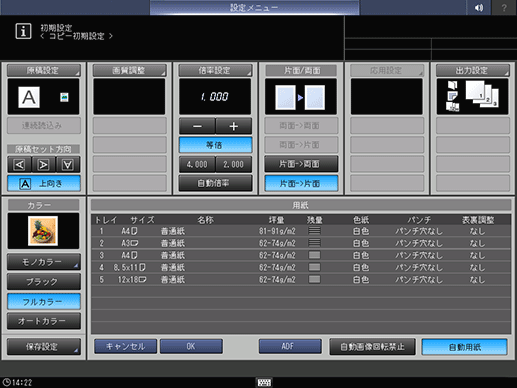Select upside-down original direction icon

coord(68,165)
